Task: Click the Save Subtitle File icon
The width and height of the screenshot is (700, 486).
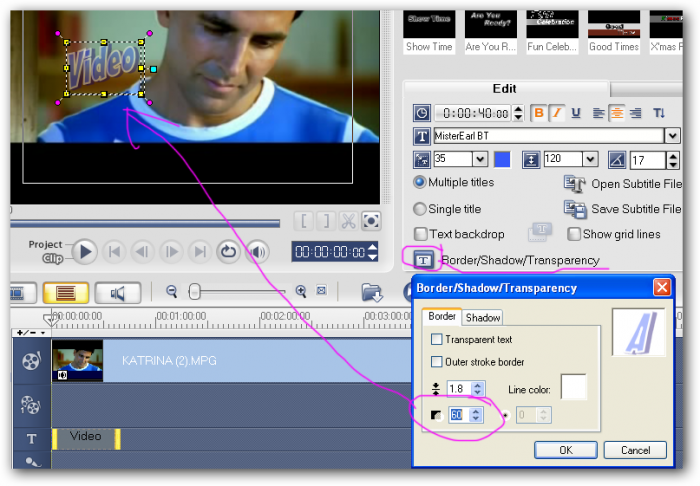Action: point(575,209)
